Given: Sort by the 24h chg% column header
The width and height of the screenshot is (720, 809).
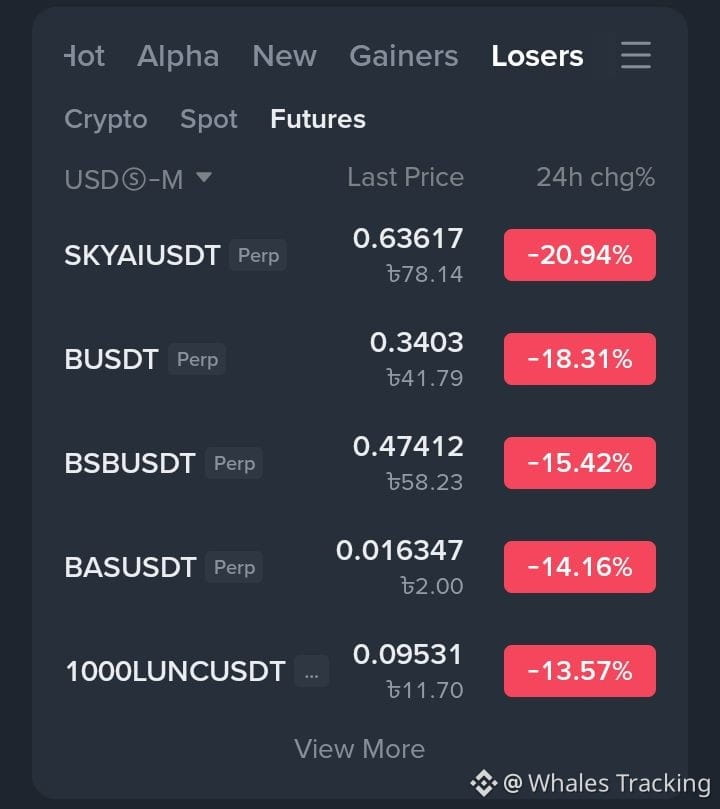Looking at the screenshot, I should [596, 177].
